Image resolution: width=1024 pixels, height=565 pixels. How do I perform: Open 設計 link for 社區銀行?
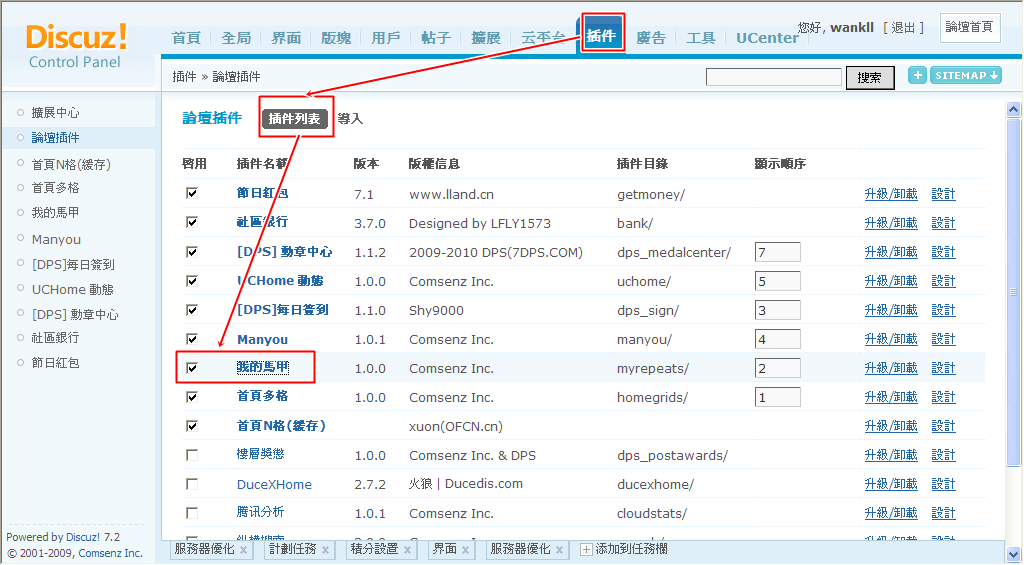coord(944,223)
